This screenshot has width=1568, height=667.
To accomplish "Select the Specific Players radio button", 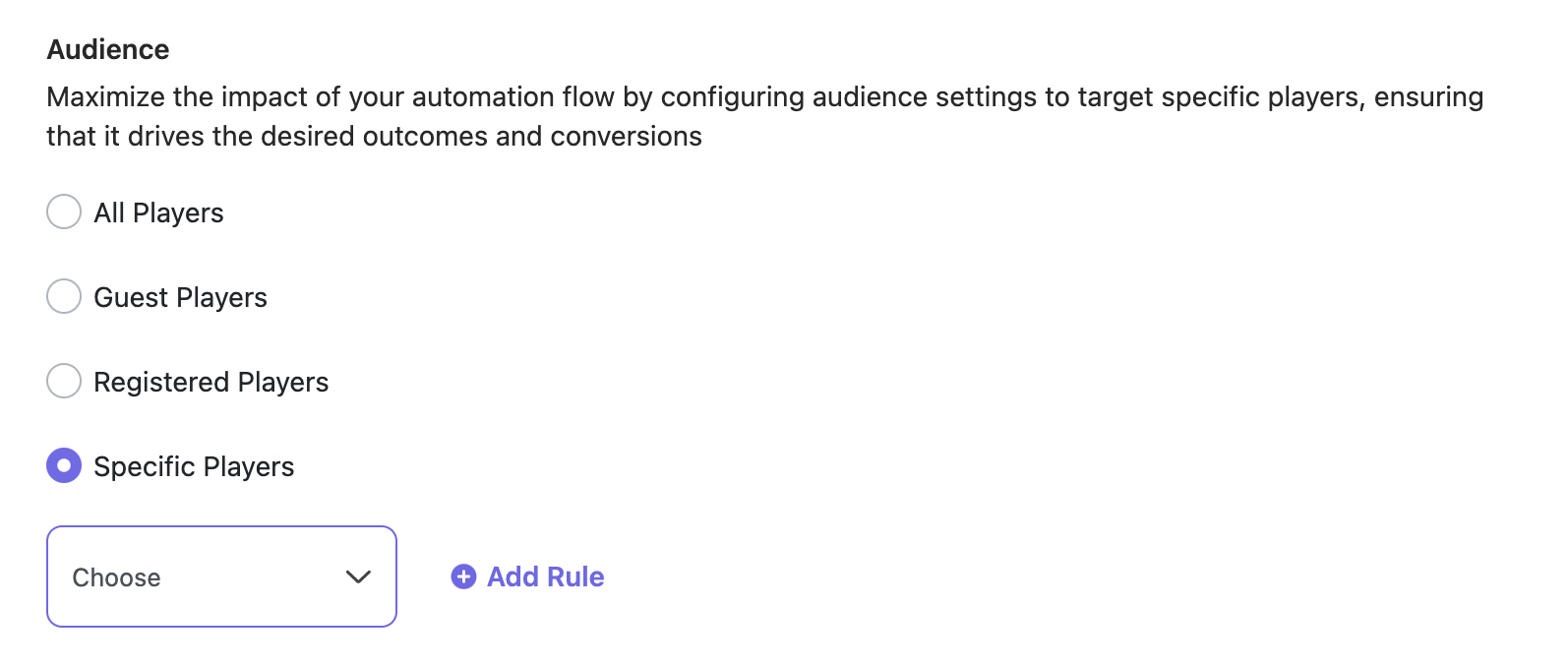I will [x=64, y=465].
